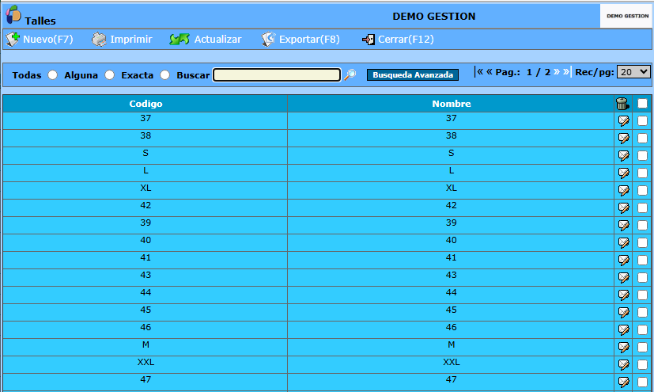Edit the row with code 41
The height and width of the screenshot is (392, 654).
[x=623, y=260]
